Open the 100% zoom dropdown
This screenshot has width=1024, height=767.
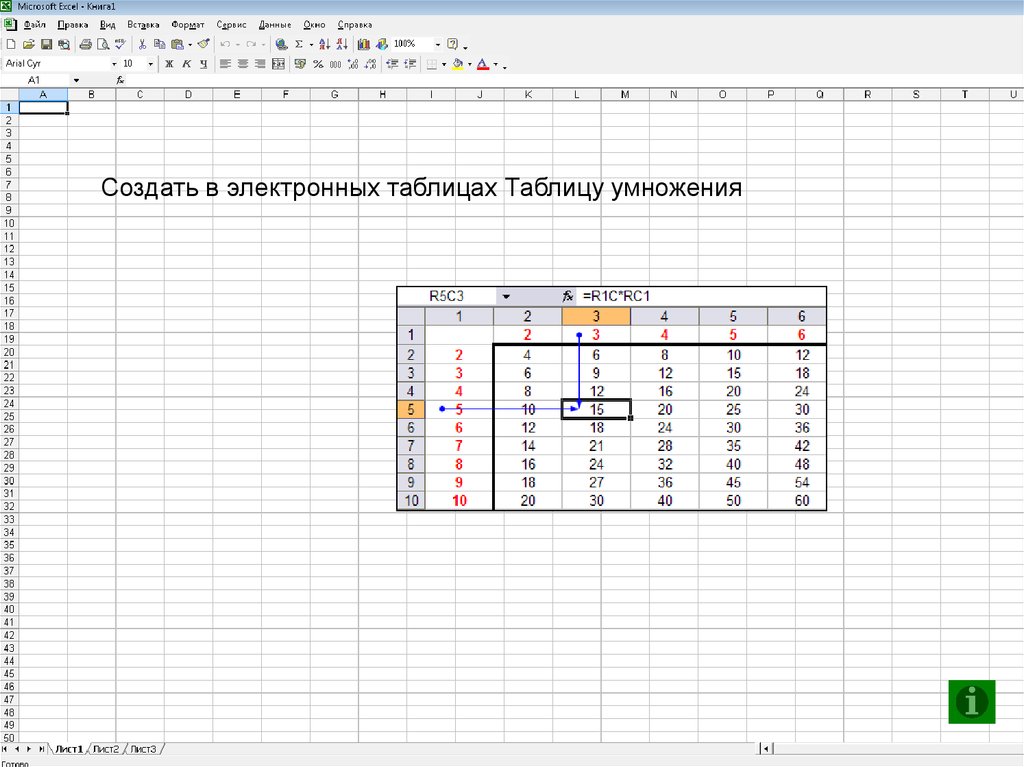tap(437, 44)
